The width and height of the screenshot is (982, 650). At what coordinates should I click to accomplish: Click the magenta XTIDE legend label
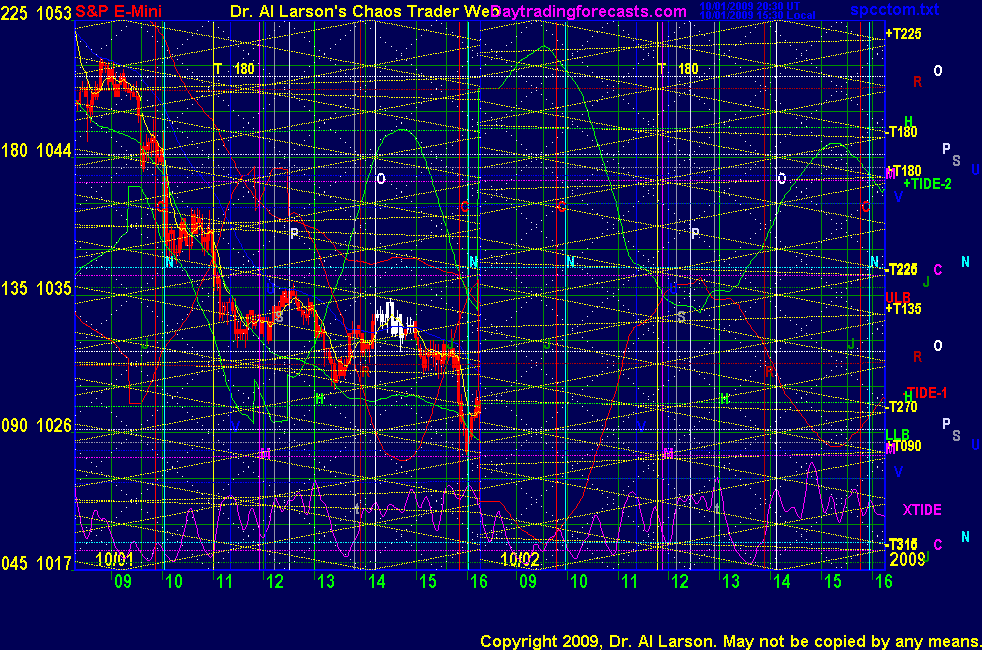[922, 510]
